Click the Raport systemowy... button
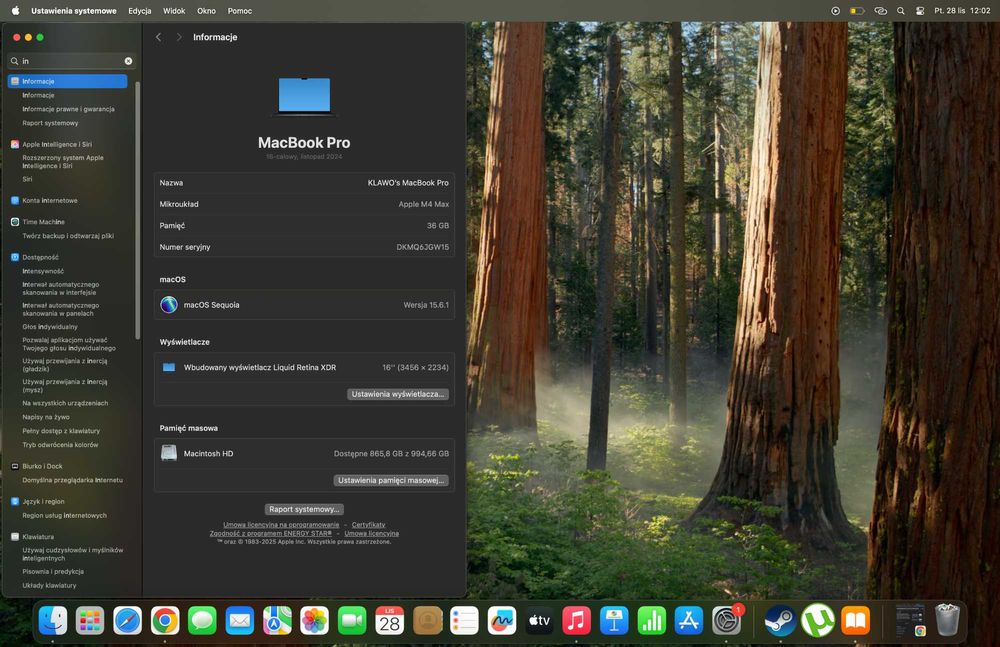This screenshot has height=647, width=1000. click(x=304, y=509)
